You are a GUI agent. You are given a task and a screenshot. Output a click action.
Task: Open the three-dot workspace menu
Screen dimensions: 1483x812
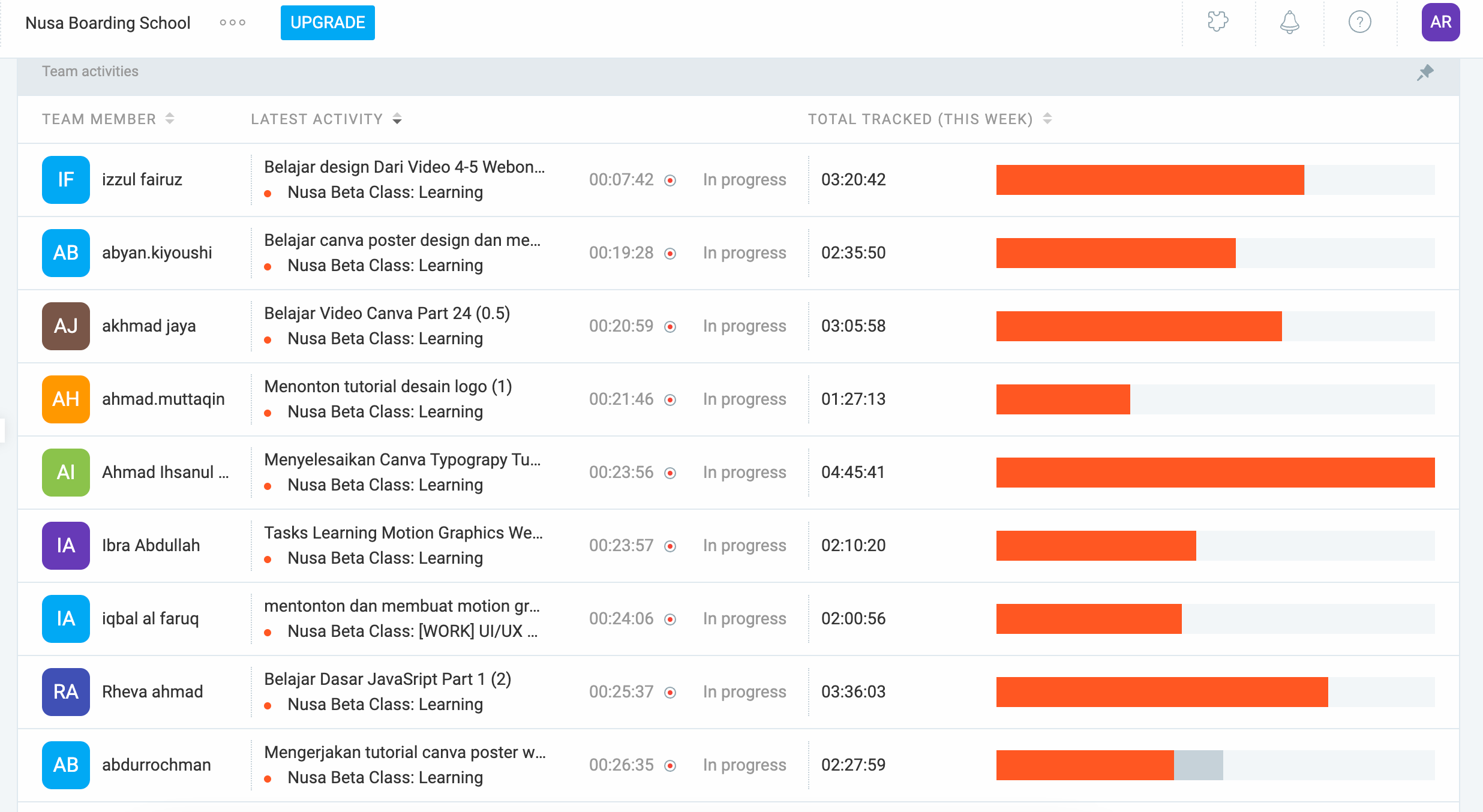point(232,23)
